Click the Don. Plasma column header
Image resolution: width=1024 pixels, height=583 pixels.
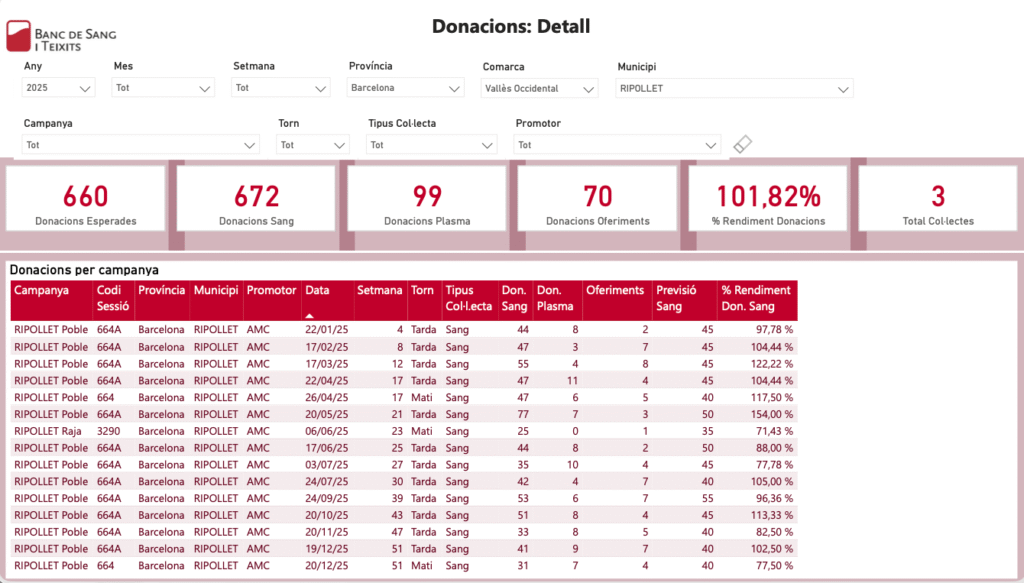point(555,297)
